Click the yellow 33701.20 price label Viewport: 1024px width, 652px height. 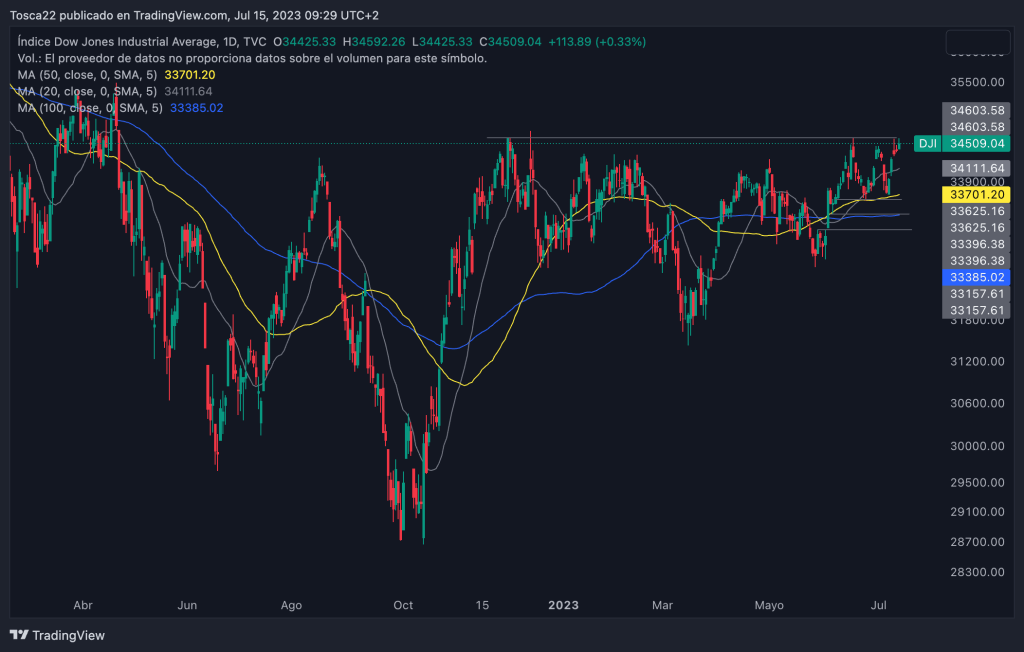[975, 193]
